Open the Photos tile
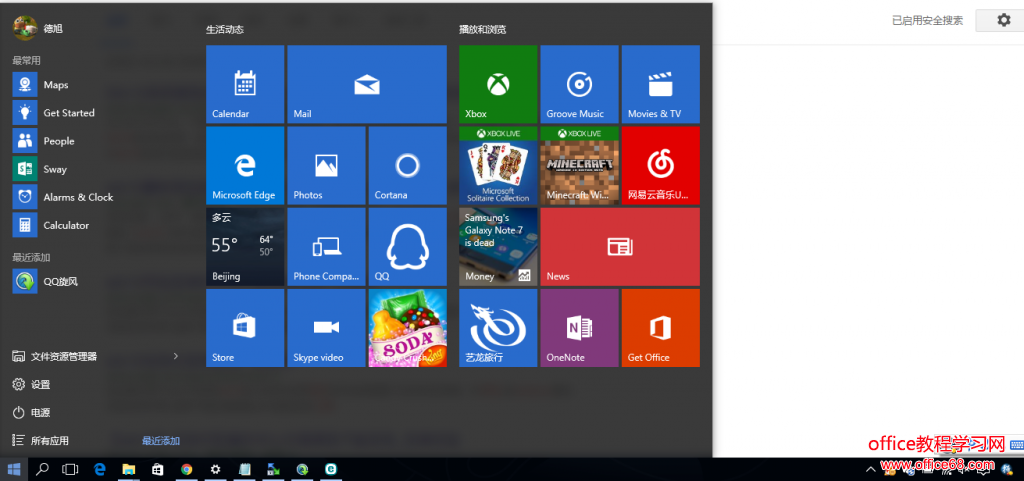1024x481 pixels. click(x=326, y=166)
